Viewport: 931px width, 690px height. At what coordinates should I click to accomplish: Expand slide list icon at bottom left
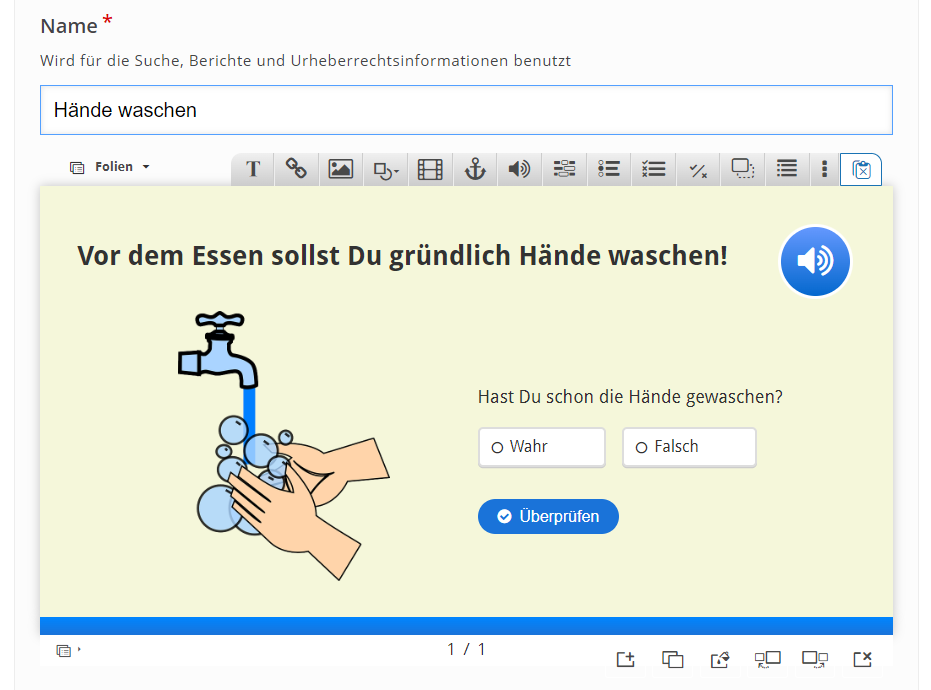(x=67, y=650)
